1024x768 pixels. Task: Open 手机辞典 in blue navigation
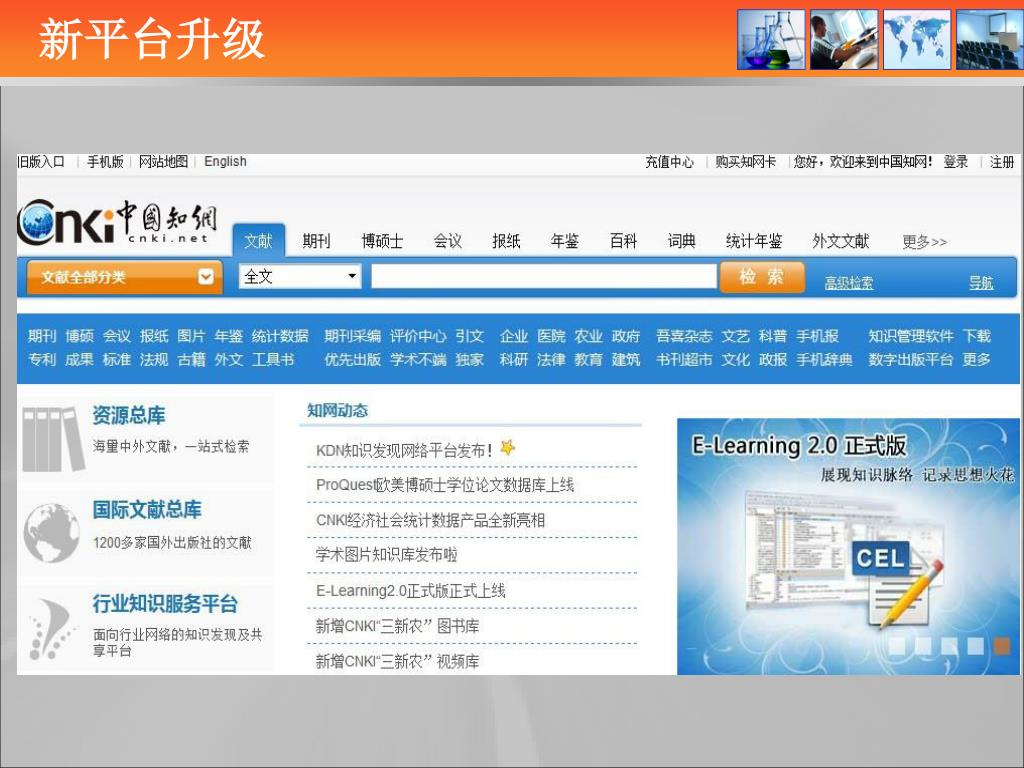pyautogui.click(x=824, y=359)
